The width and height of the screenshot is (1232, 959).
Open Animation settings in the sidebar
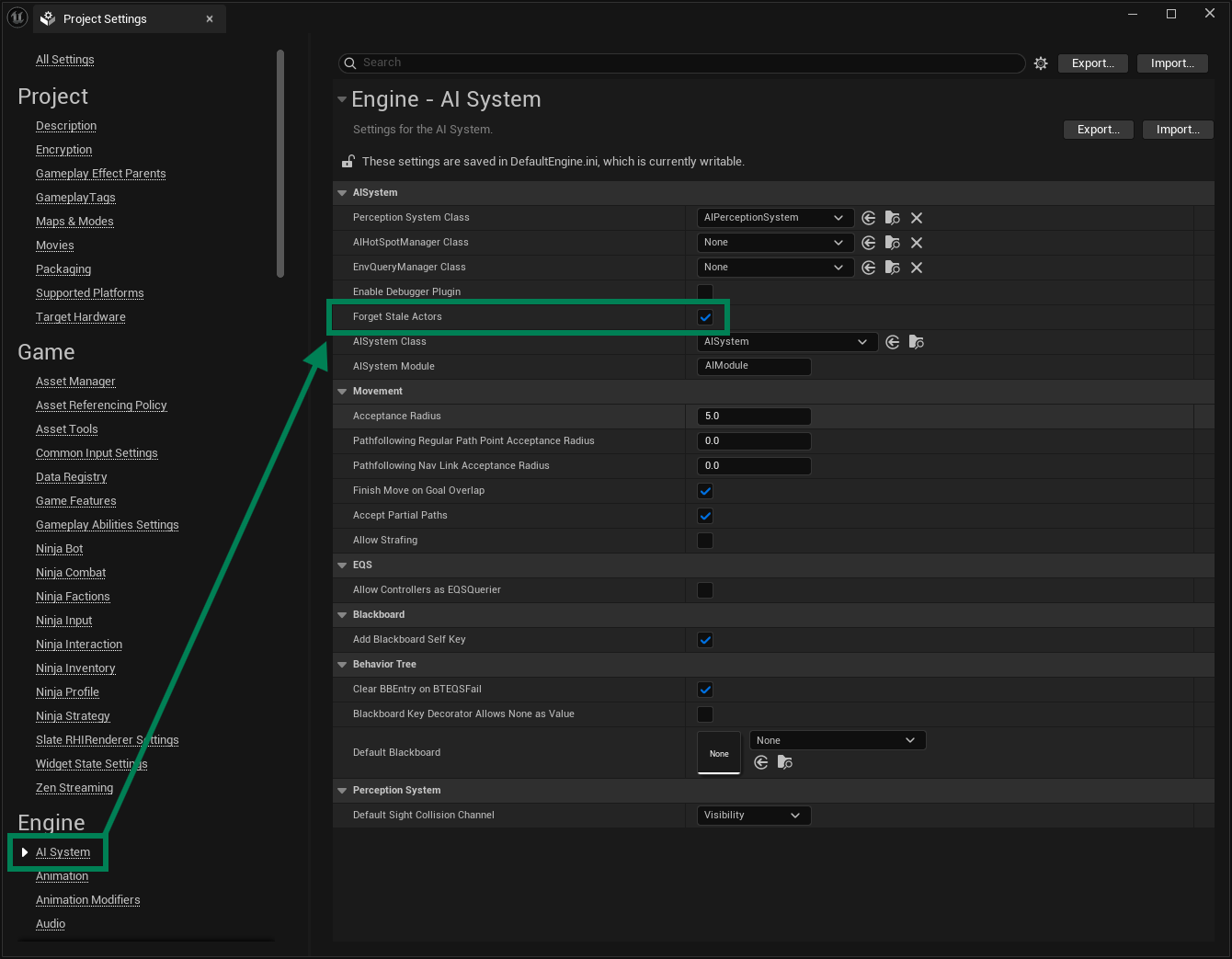[x=63, y=876]
